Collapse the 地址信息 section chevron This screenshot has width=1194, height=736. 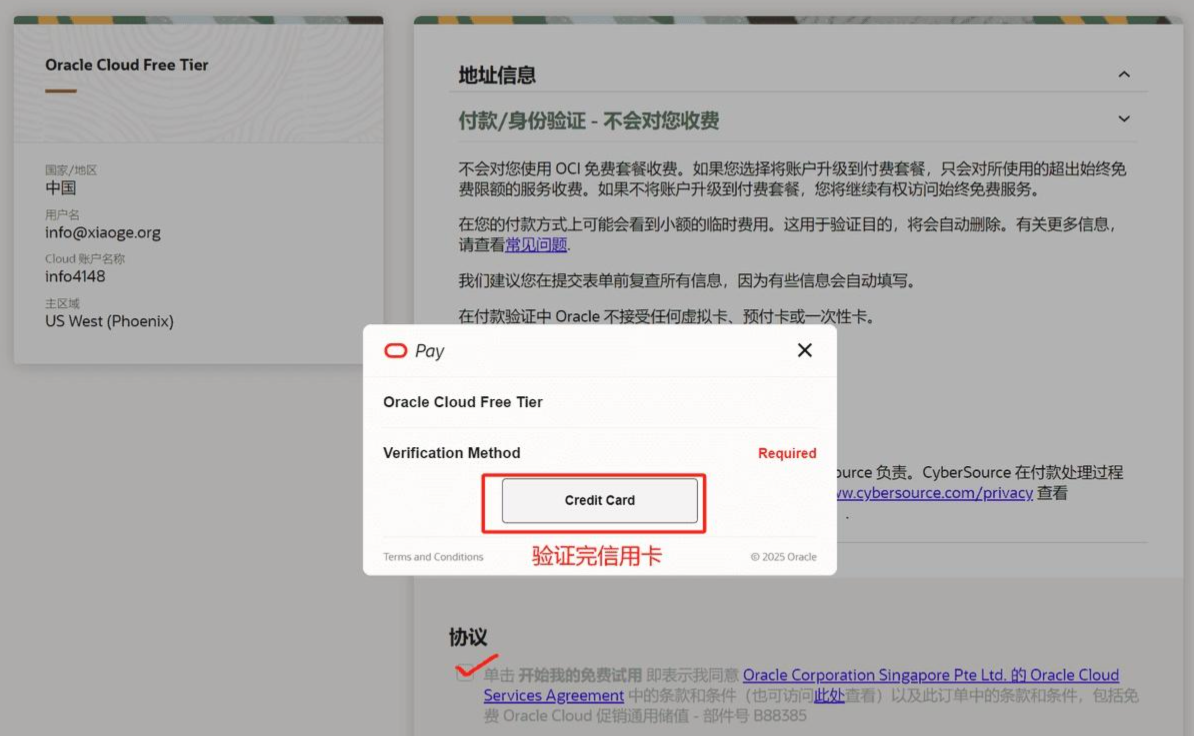tap(1124, 75)
